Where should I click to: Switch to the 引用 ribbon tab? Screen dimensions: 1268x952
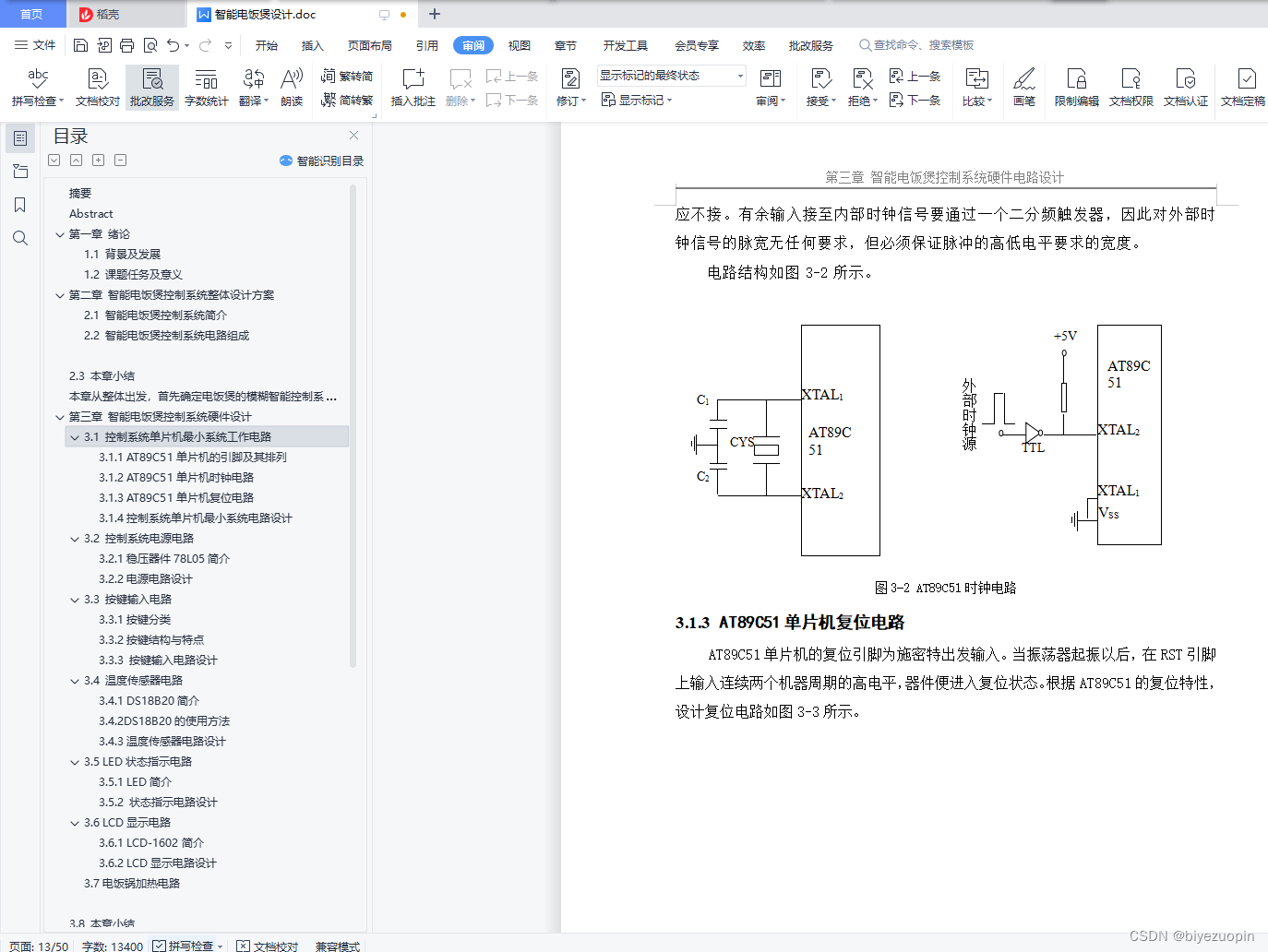pyautogui.click(x=427, y=45)
